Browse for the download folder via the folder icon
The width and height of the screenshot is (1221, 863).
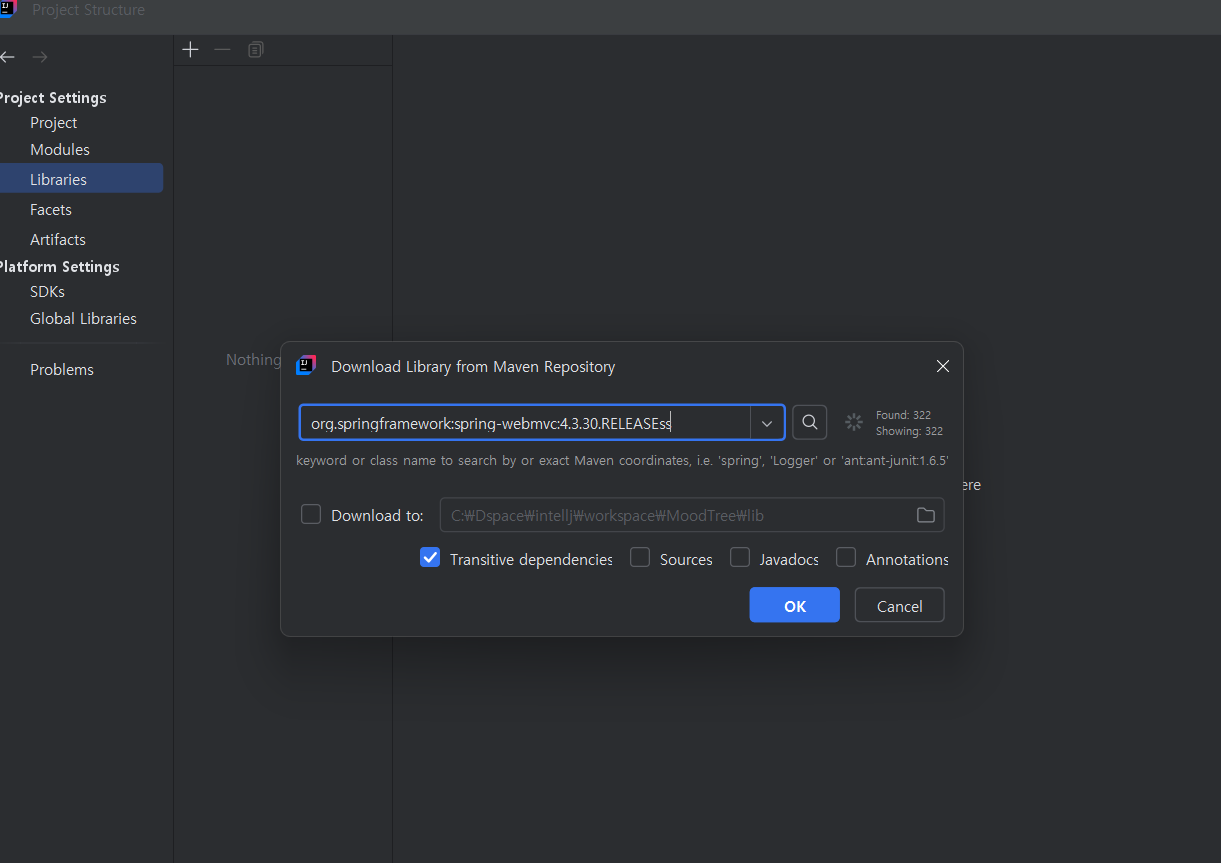coord(926,515)
